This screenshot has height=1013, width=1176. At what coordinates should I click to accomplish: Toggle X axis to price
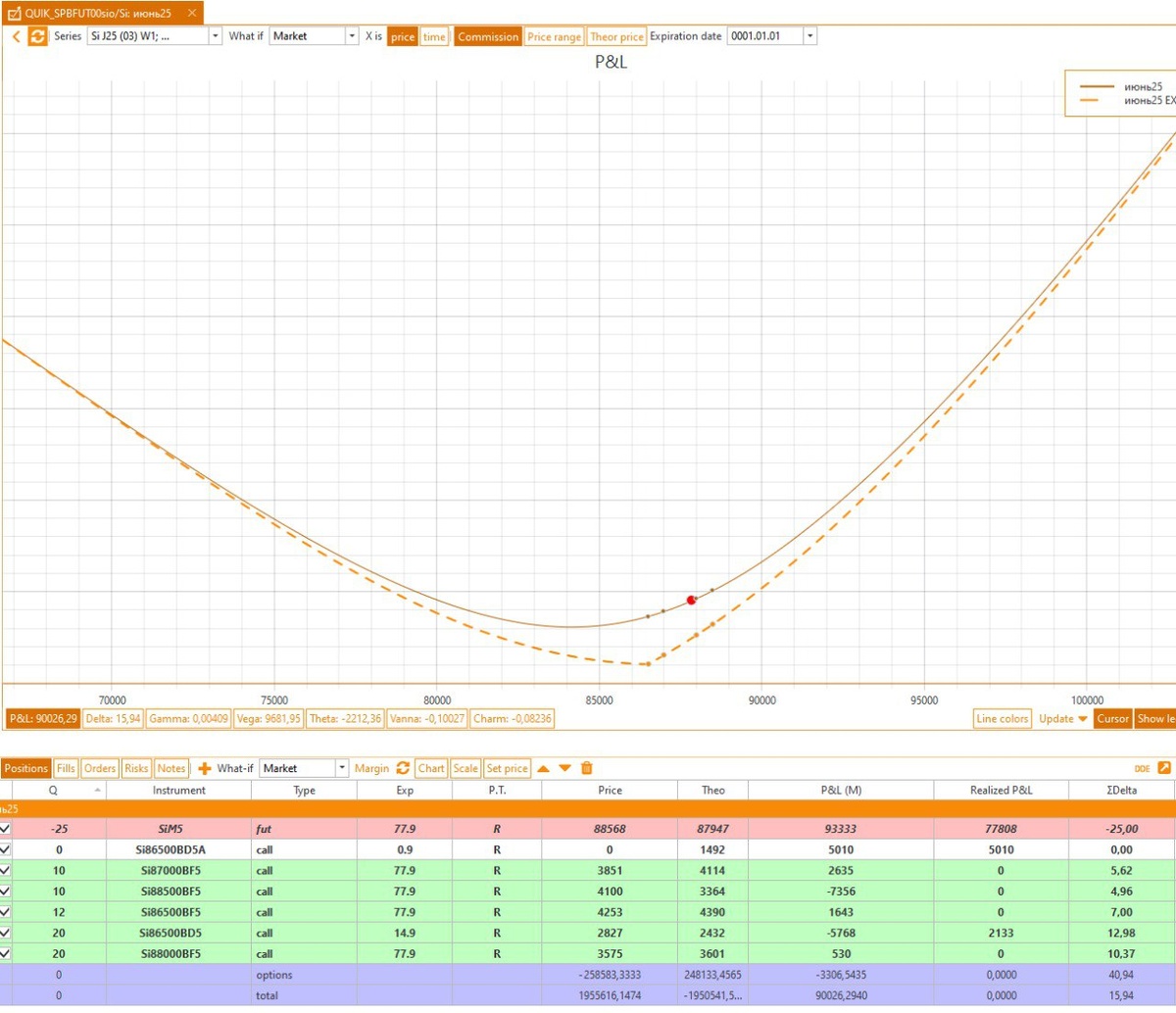pos(403,36)
